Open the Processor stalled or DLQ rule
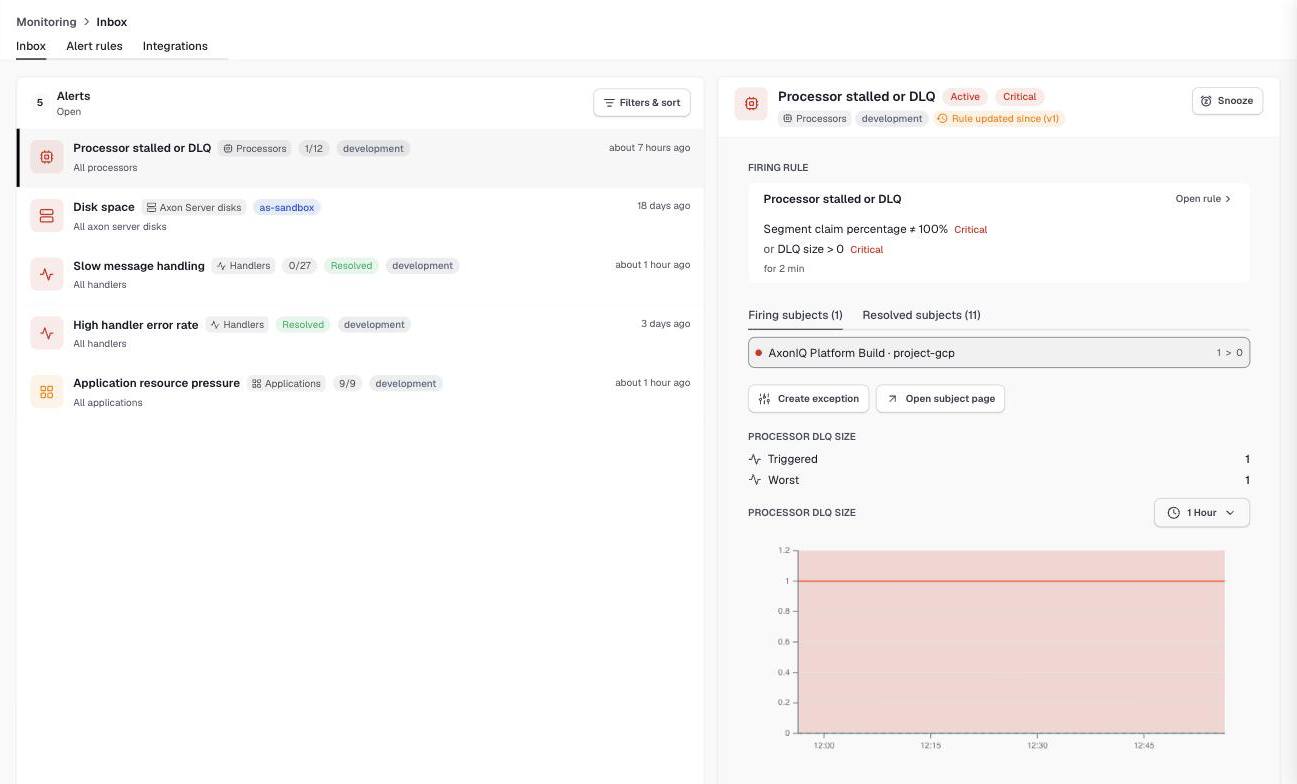Image resolution: width=1297 pixels, height=784 pixels. [x=1203, y=199]
